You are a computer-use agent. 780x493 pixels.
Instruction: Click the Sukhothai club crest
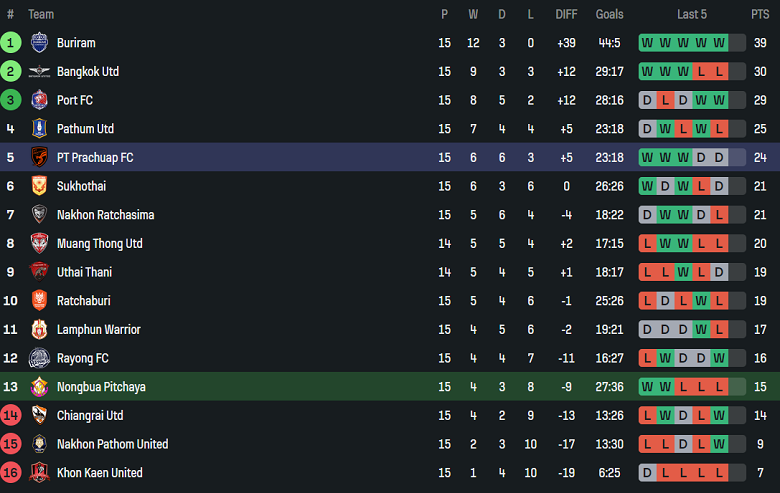tap(39, 186)
